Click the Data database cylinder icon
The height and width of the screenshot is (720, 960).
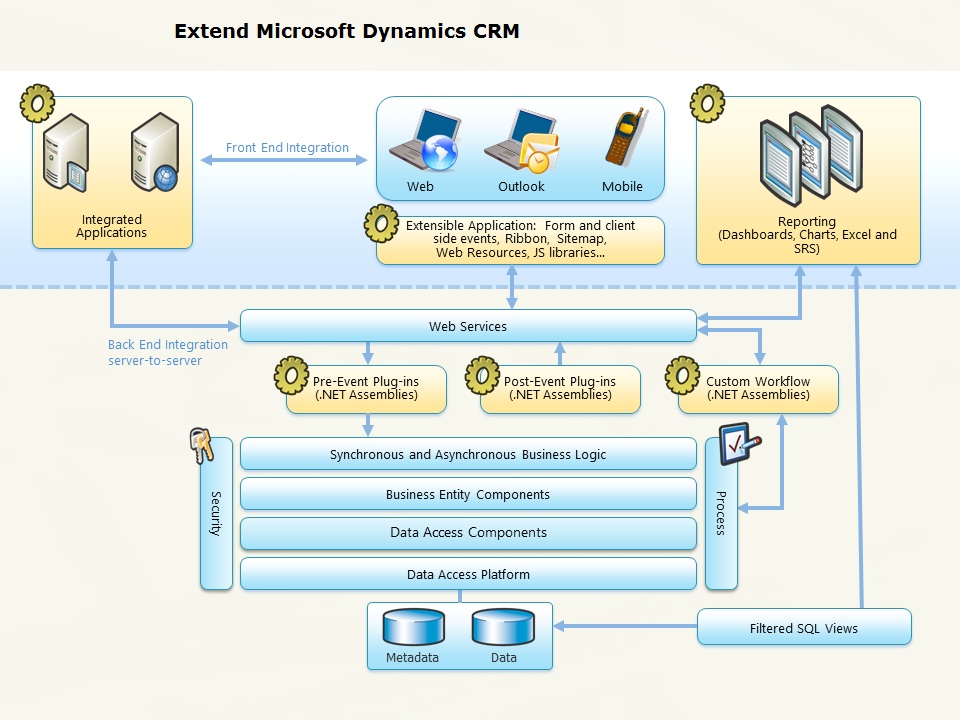(503, 627)
